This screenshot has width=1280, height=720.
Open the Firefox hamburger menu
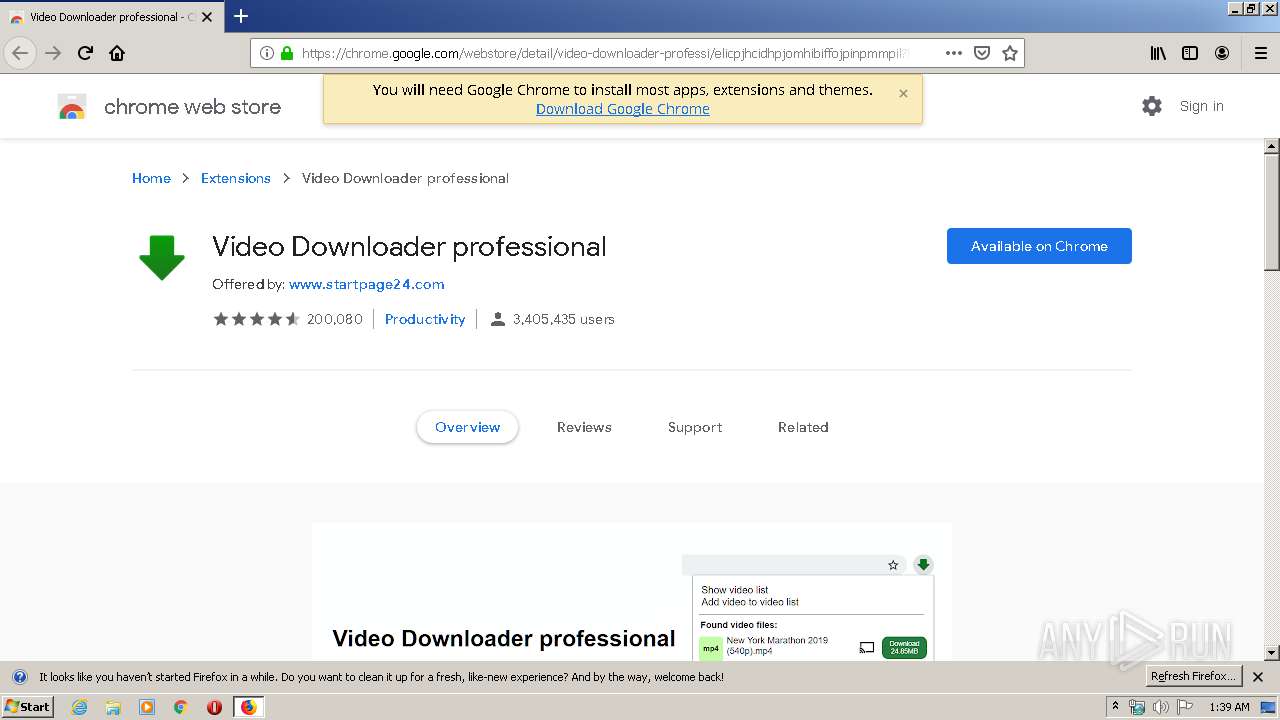point(1260,53)
